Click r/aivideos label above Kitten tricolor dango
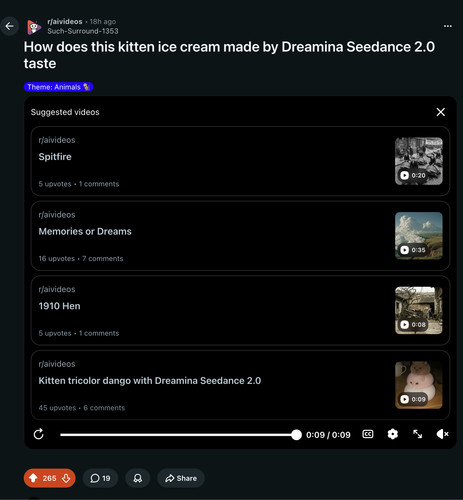This screenshot has width=463, height=500. click(57, 364)
